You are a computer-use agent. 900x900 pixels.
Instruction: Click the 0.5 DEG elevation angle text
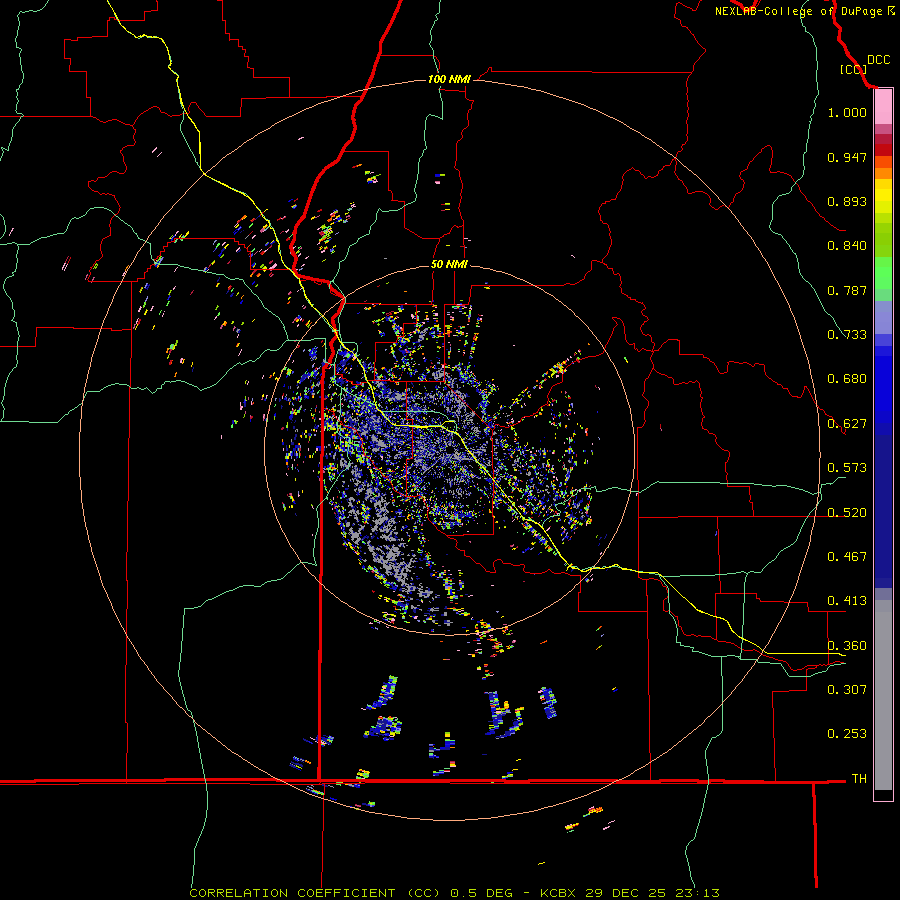(x=481, y=893)
